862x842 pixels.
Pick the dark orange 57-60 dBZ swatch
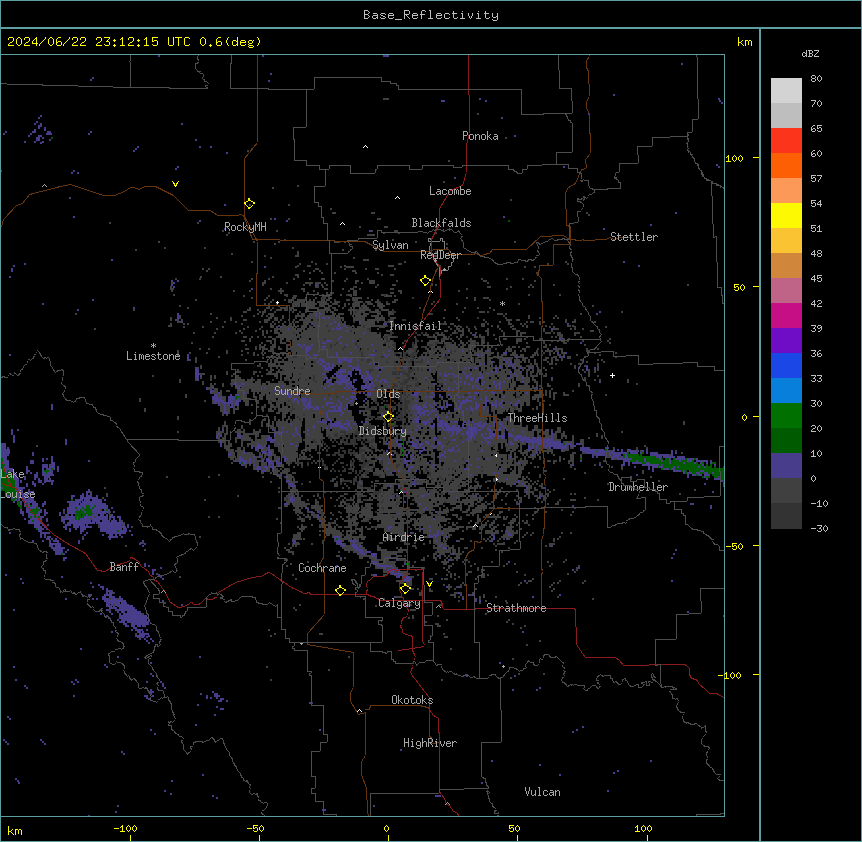pyautogui.click(x=786, y=165)
